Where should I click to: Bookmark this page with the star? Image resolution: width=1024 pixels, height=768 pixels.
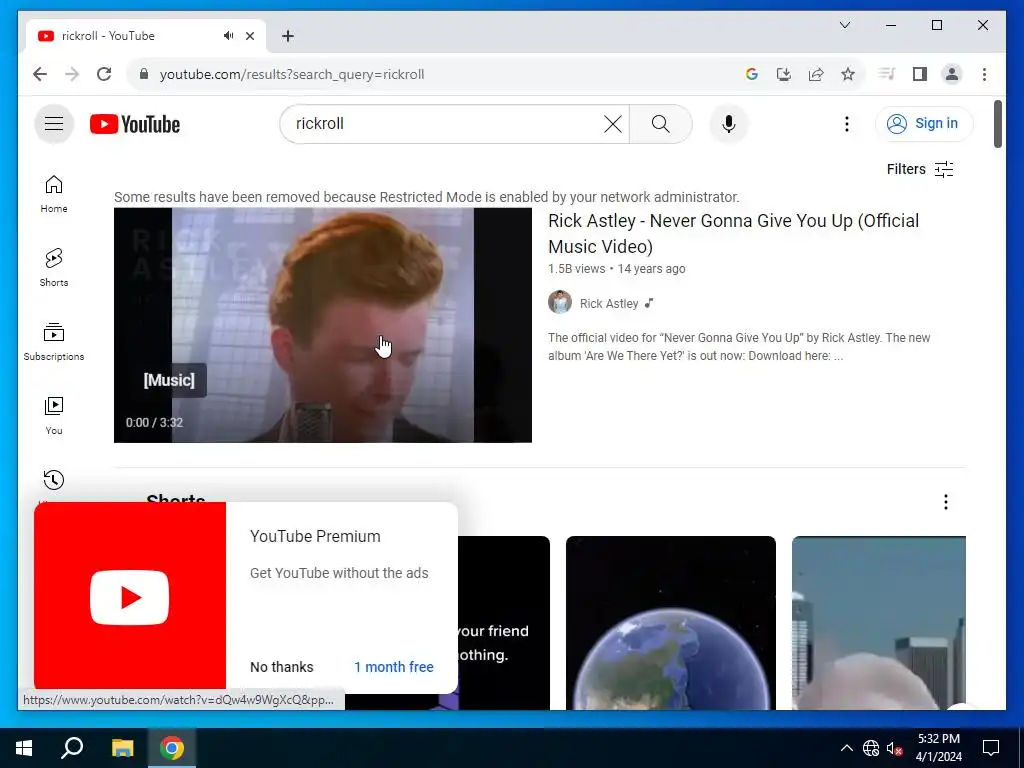click(x=848, y=74)
